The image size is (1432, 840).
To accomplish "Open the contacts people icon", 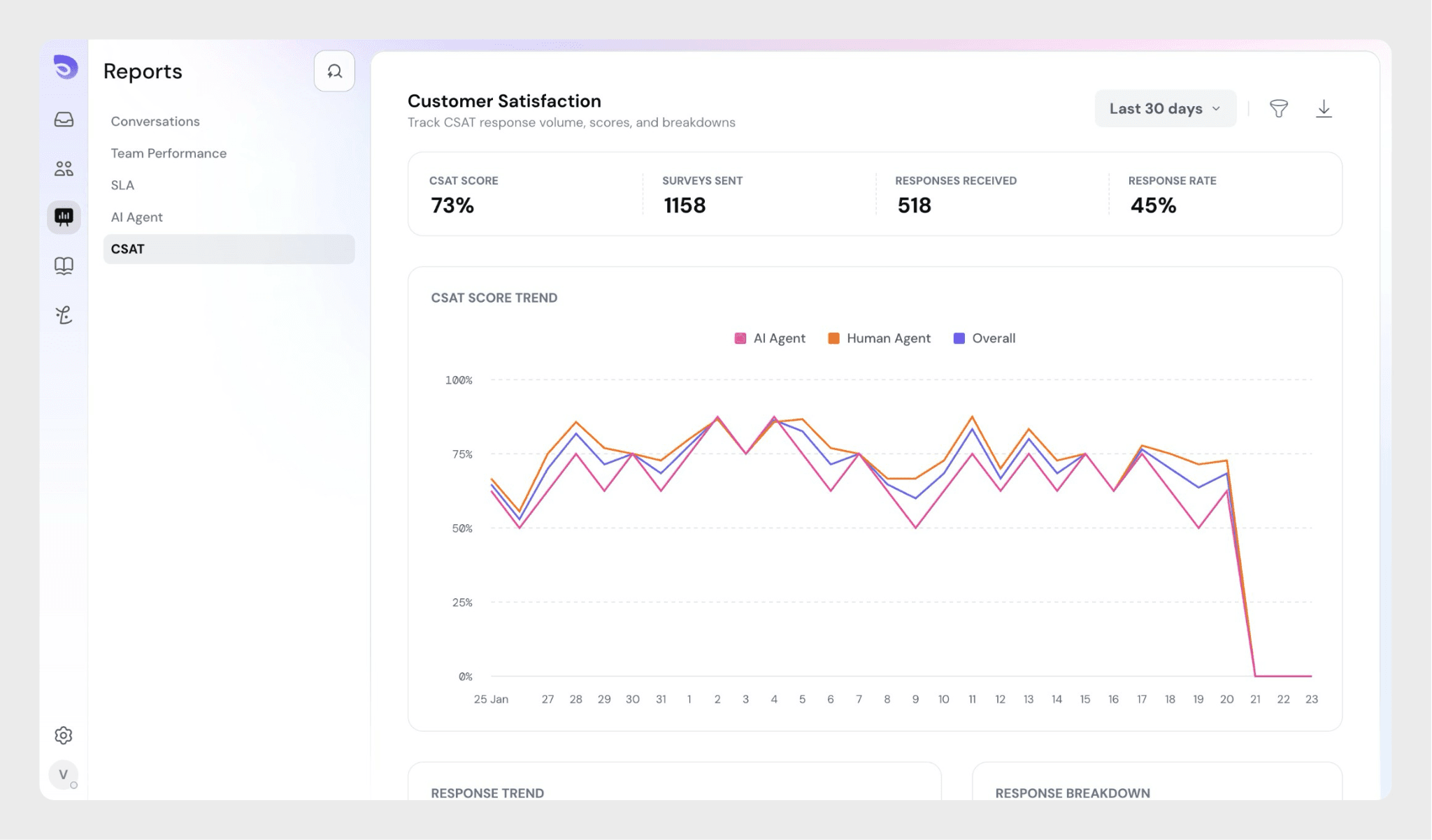I will [64, 168].
